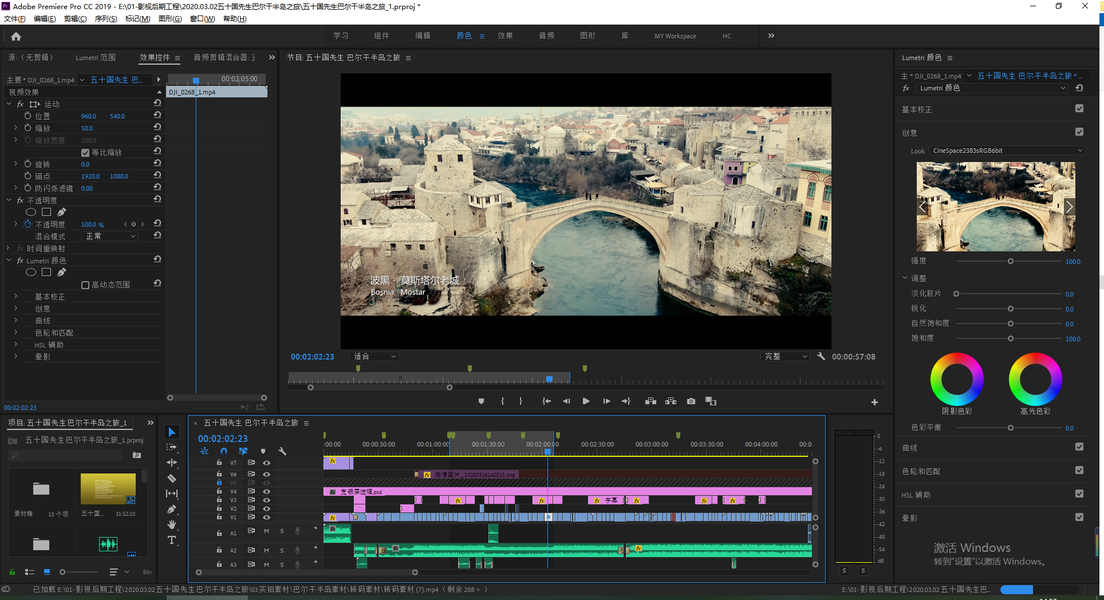Viewport: 1104px width, 600px height.
Task: Click the Export Frame camera icon
Action: point(691,401)
